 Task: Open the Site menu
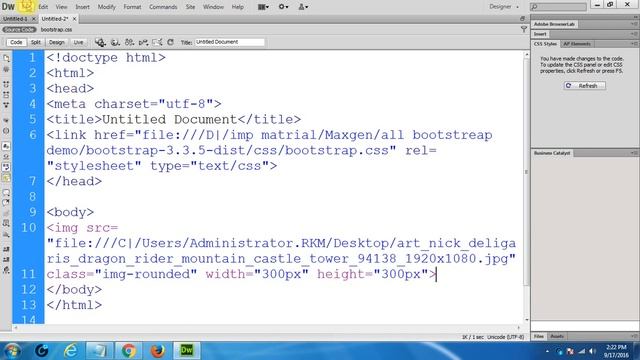[x=190, y=7]
